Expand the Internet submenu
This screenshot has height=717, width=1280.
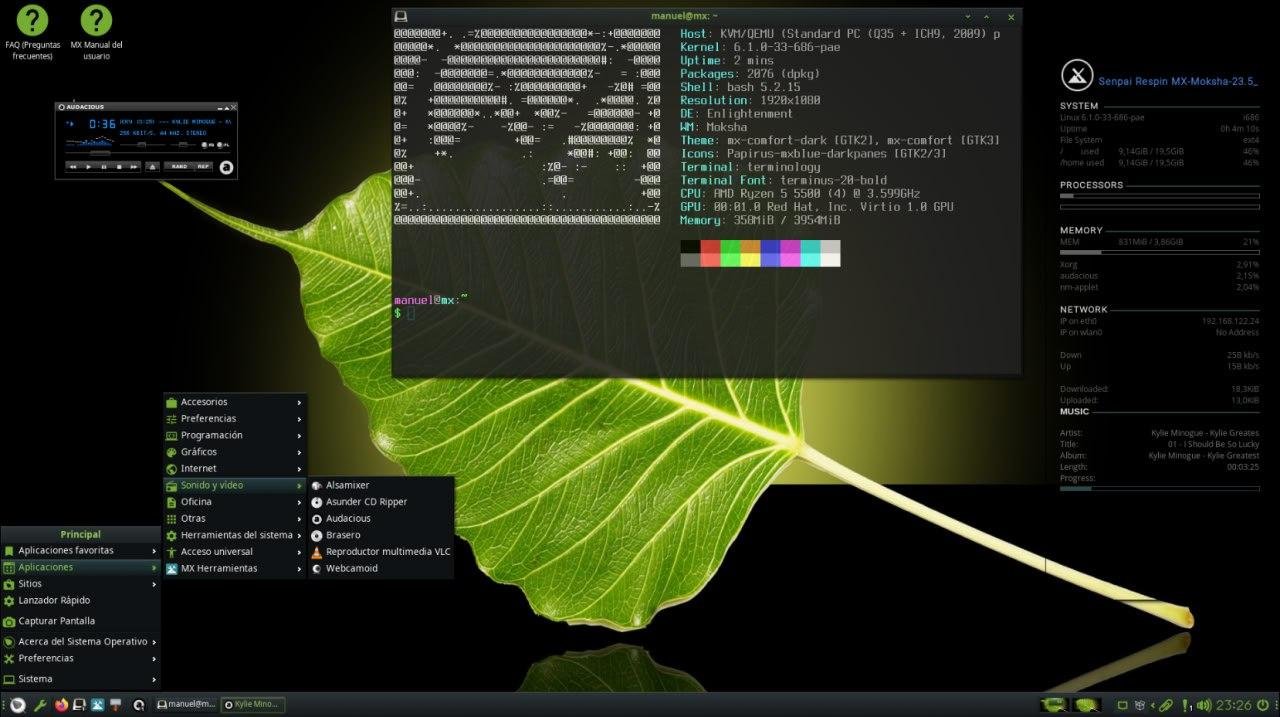[x=235, y=468]
